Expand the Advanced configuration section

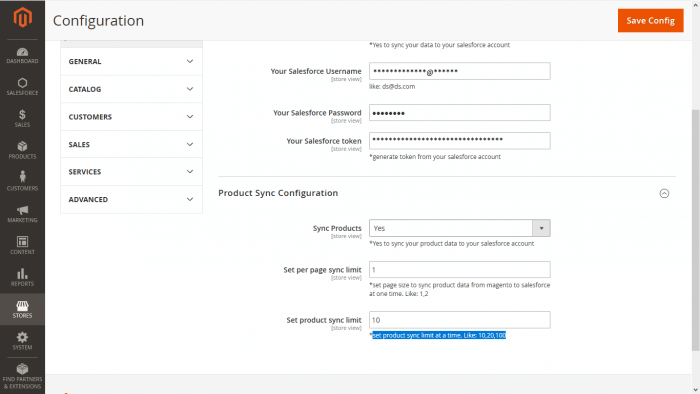click(x=131, y=199)
